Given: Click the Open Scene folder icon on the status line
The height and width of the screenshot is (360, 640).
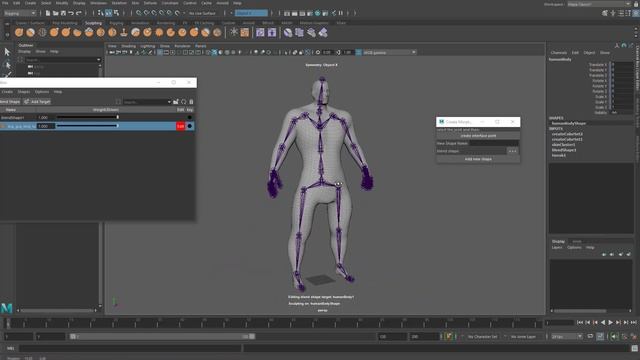Looking at the screenshot, I should 56,13.
